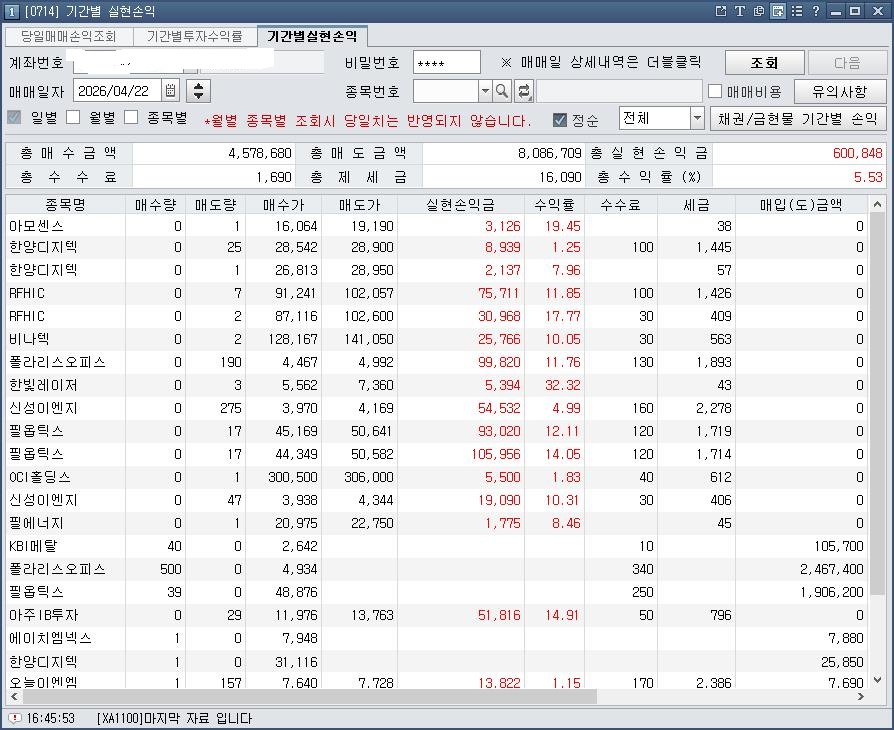This screenshot has height=730, width=894.
Task: Click the vertical scrollbar on the right
Action: coord(886,400)
